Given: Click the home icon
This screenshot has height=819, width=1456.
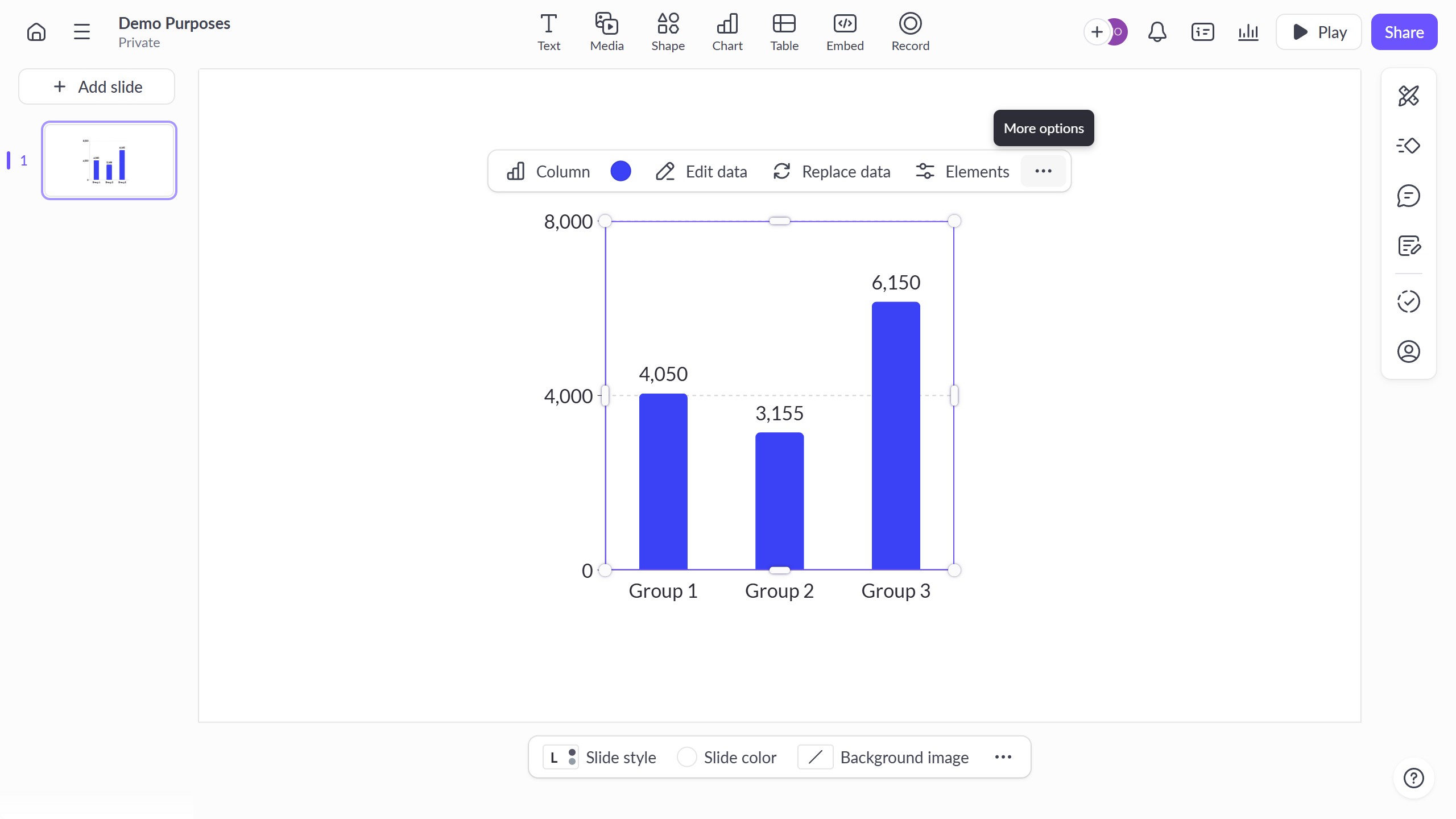Looking at the screenshot, I should point(36,32).
